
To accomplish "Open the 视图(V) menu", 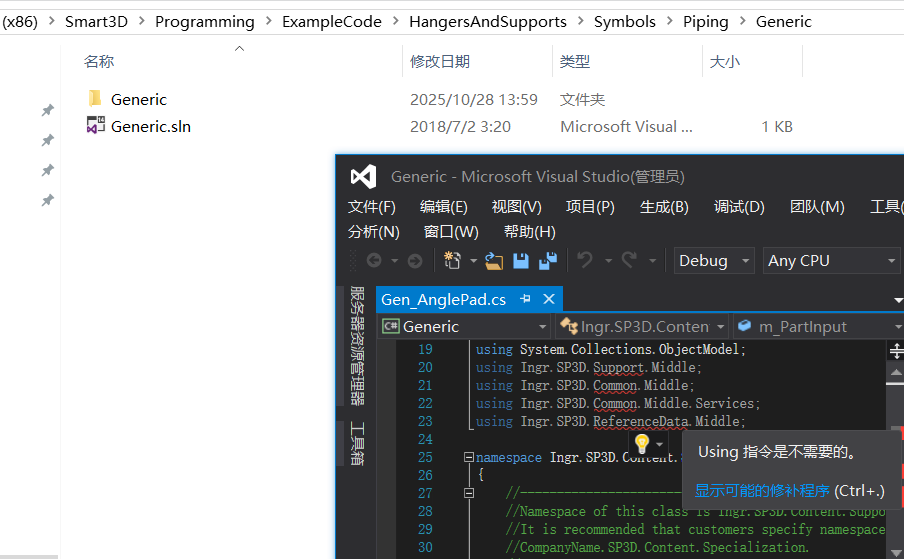I will tap(517, 207).
